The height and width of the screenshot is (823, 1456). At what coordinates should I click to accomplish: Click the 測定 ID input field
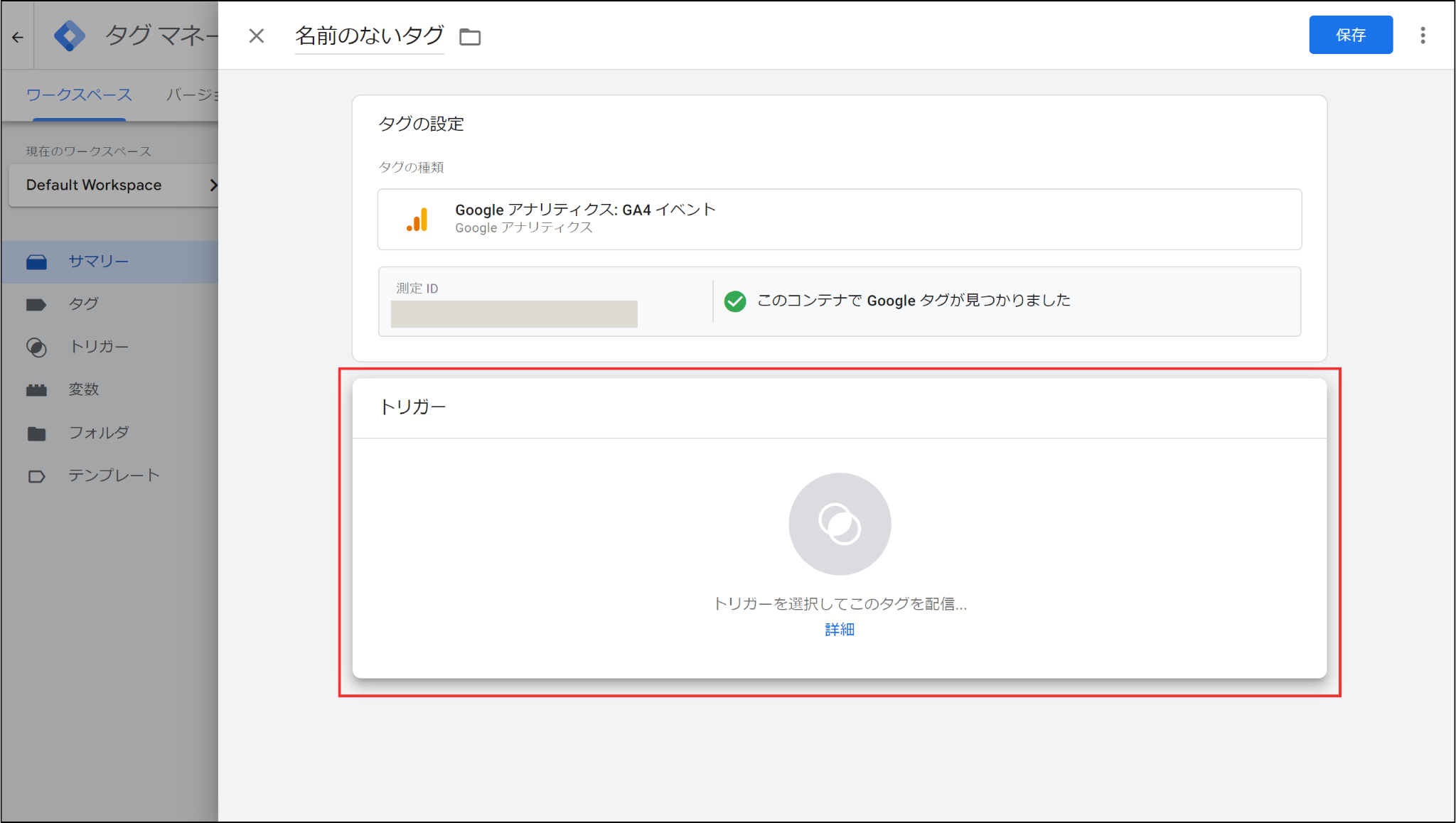click(x=514, y=313)
